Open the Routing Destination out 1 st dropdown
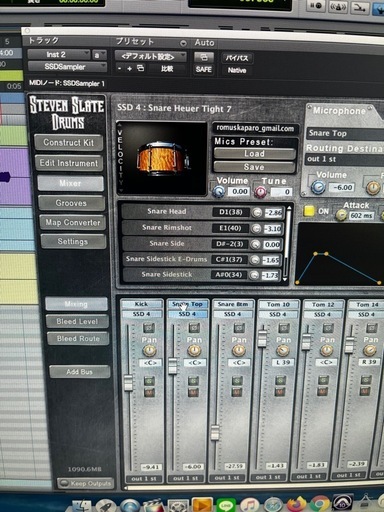The image size is (384, 512). point(345,159)
